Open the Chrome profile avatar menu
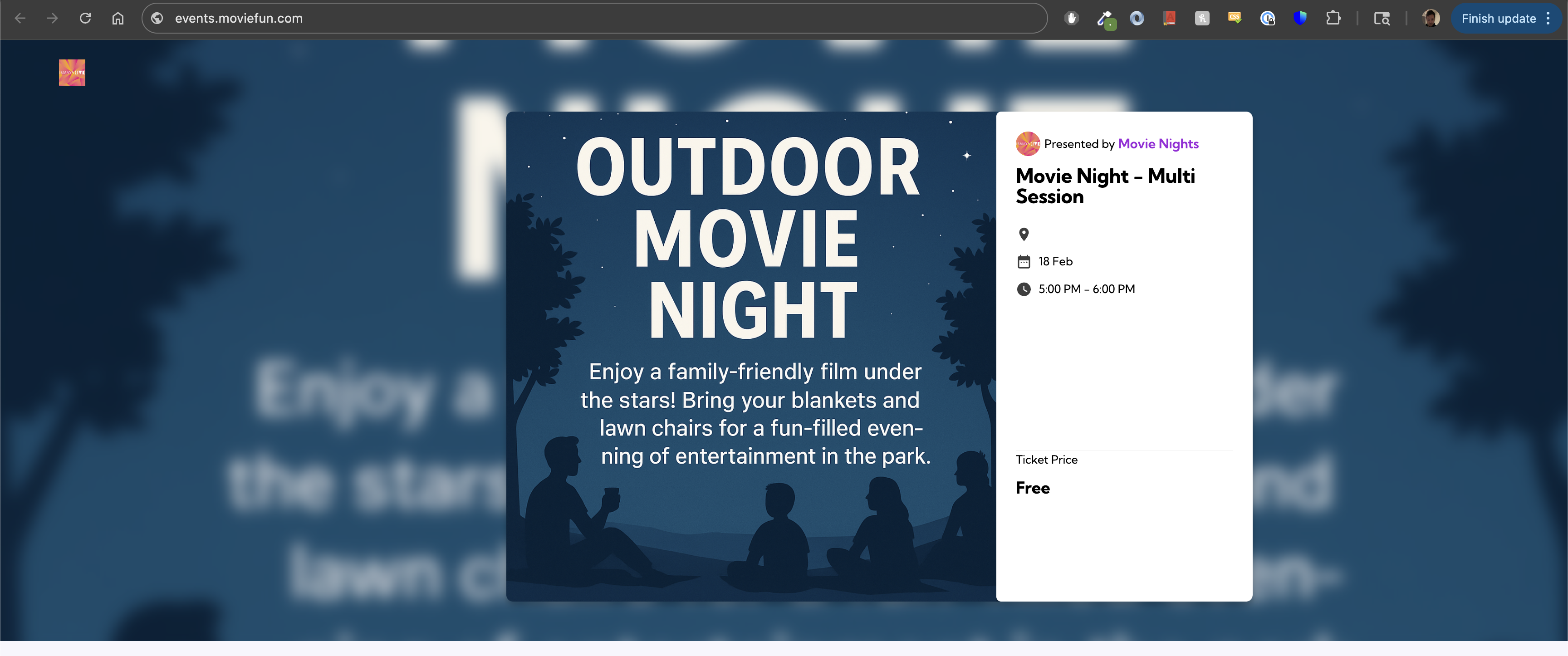Image resolution: width=1568 pixels, height=656 pixels. (1431, 18)
